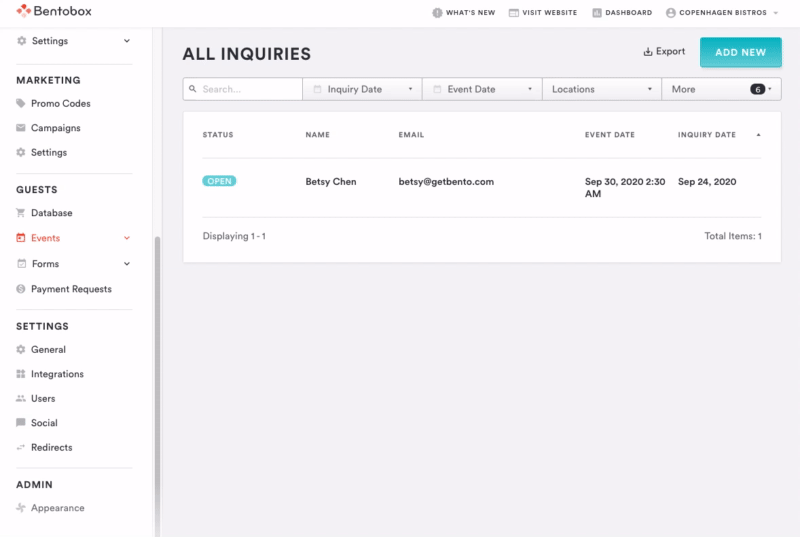
Task: Click the STATUS column header
Action: [x=218, y=135]
